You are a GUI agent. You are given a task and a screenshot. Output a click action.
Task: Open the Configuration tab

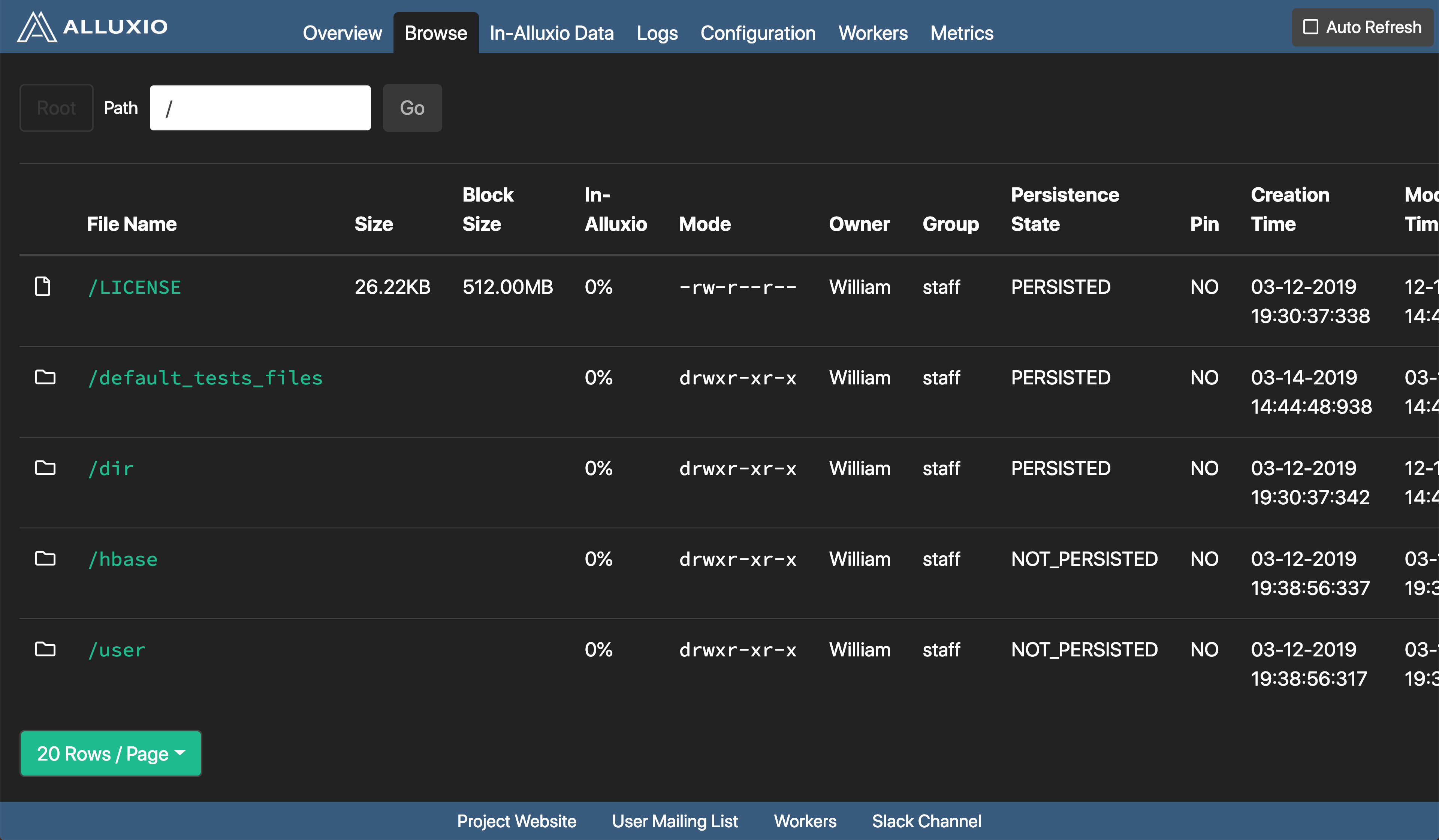[758, 33]
